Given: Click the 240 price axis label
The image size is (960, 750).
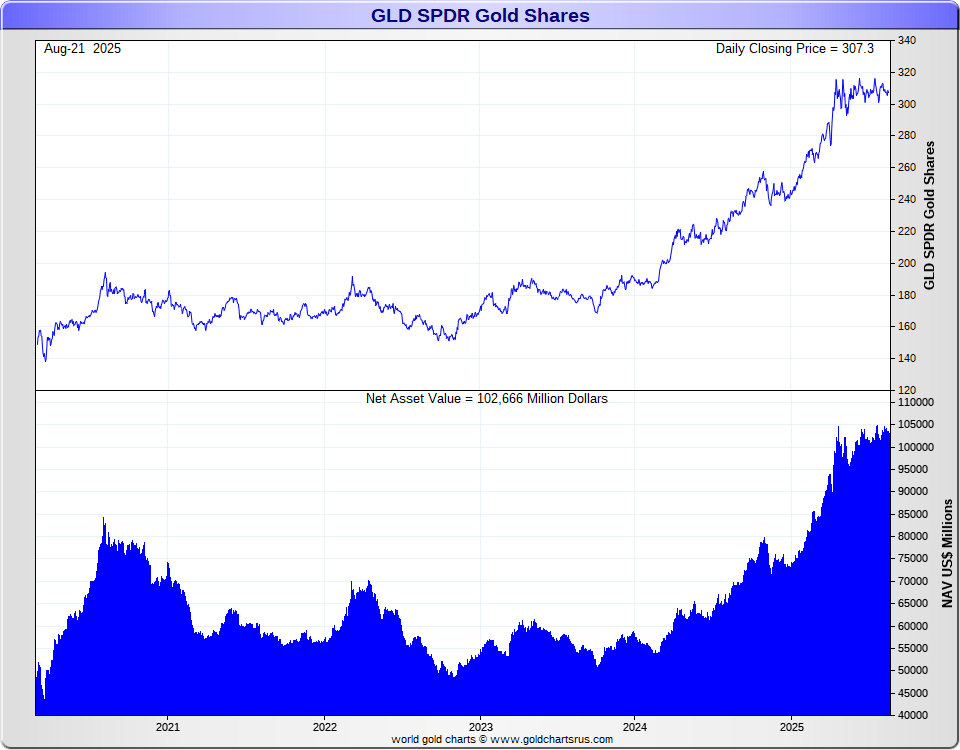Looking at the screenshot, I should click(907, 199).
